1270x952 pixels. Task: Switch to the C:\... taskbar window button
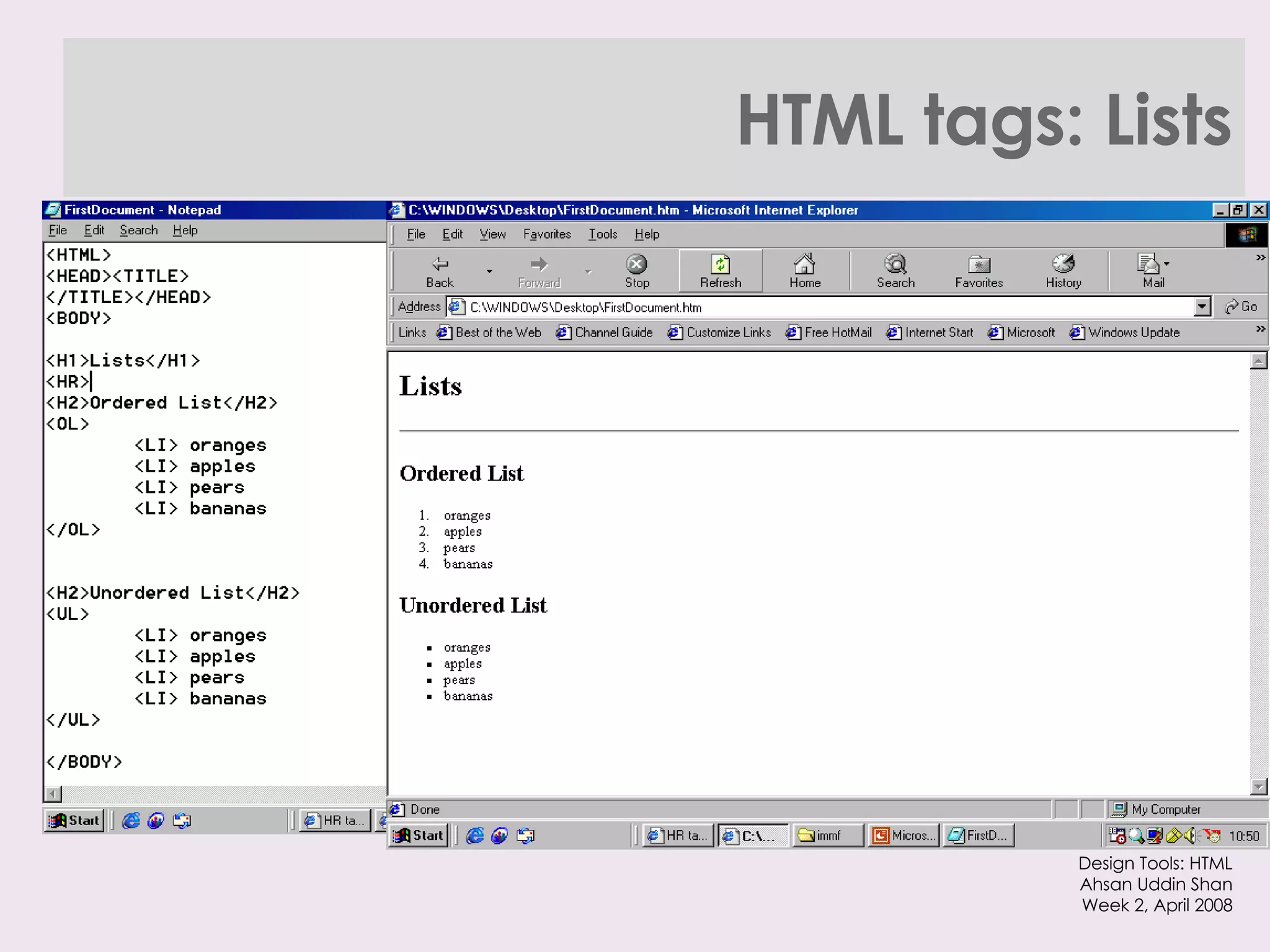click(x=753, y=835)
